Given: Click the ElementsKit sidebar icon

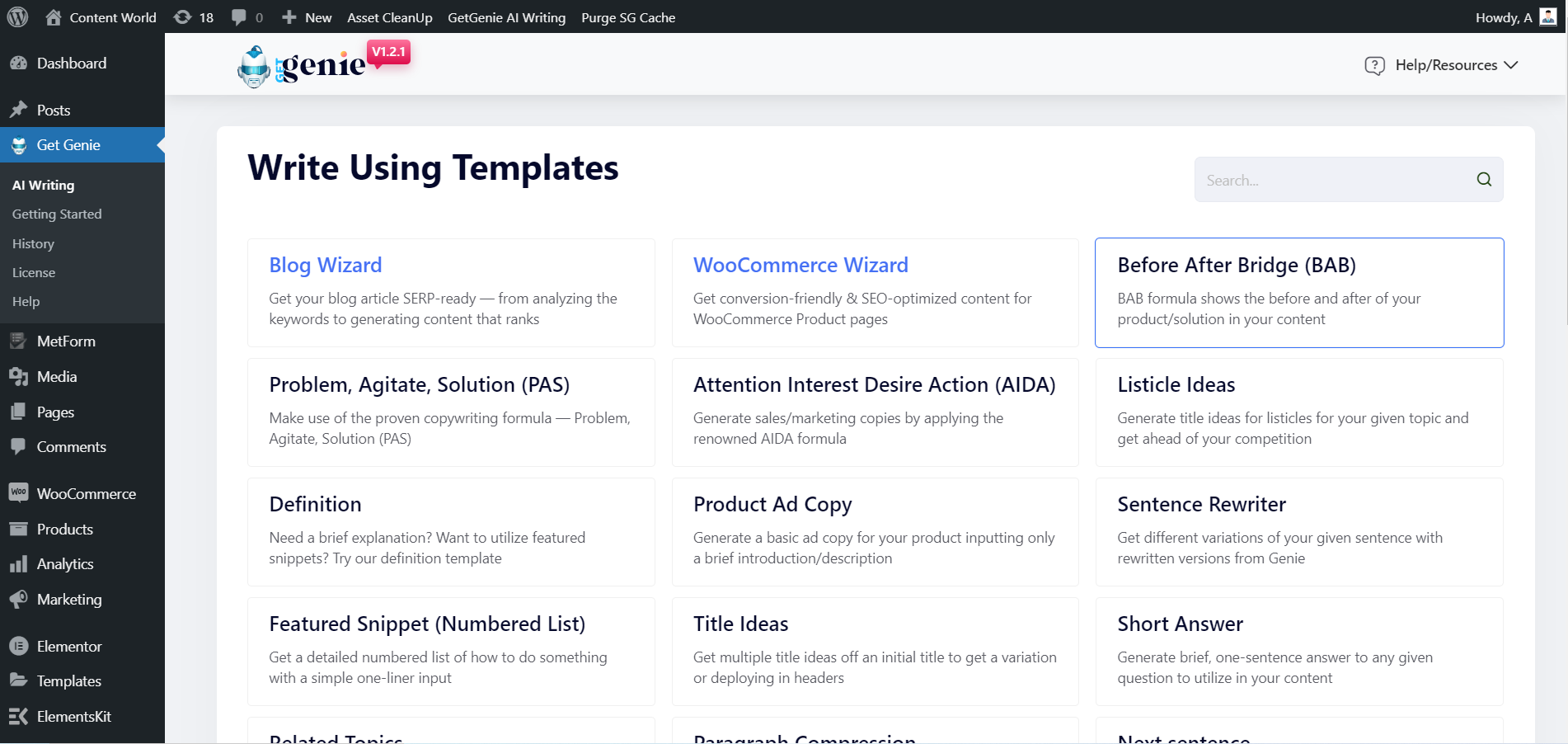Looking at the screenshot, I should 19,716.
